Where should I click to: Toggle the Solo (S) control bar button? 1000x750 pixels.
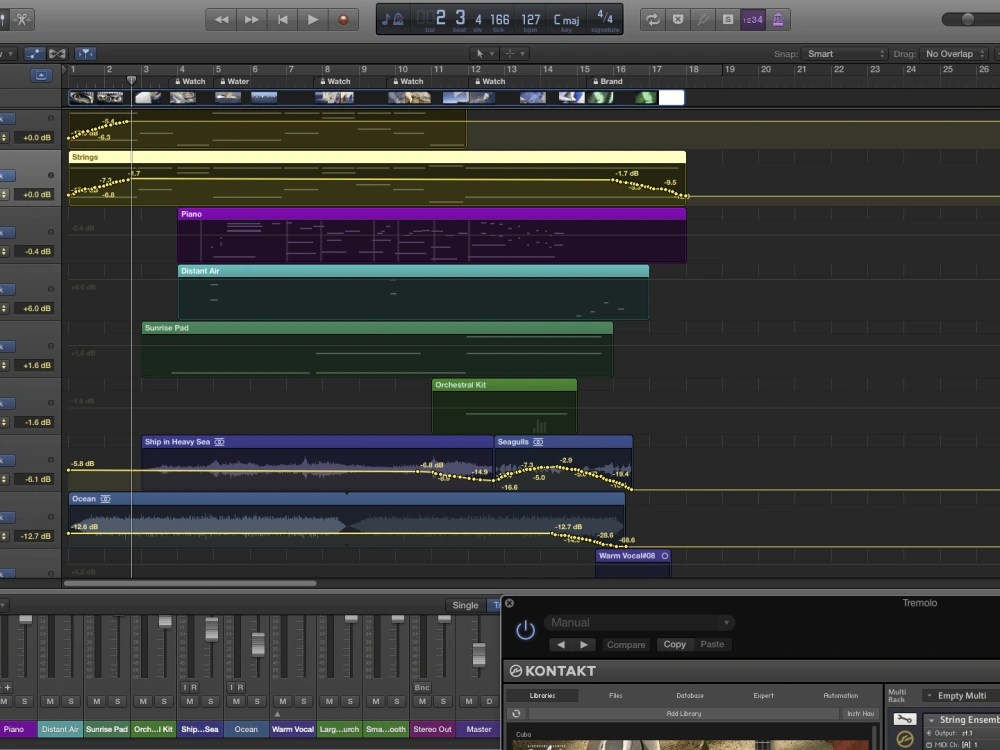(x=728, y=20)
